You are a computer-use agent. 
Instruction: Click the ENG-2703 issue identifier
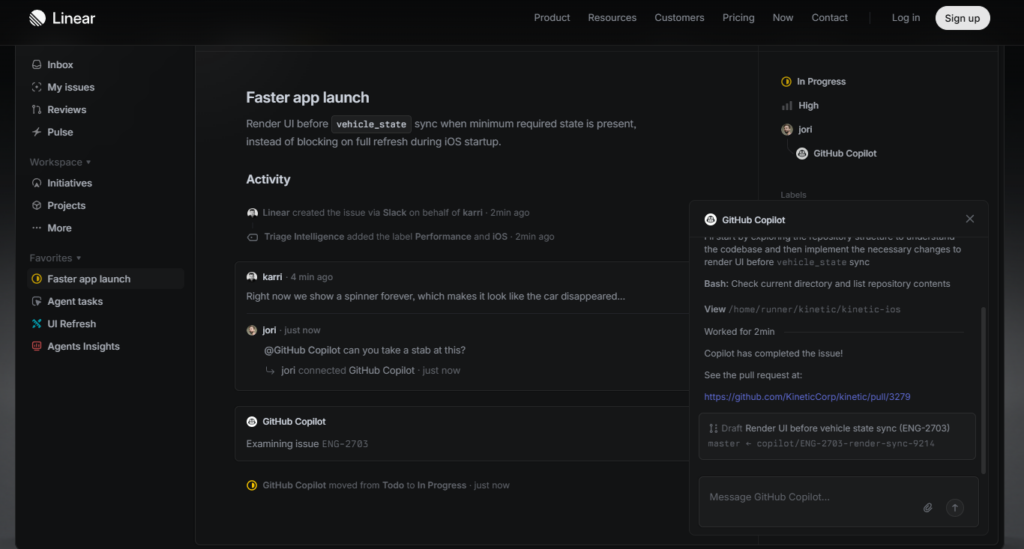click(x=345, y=444)
